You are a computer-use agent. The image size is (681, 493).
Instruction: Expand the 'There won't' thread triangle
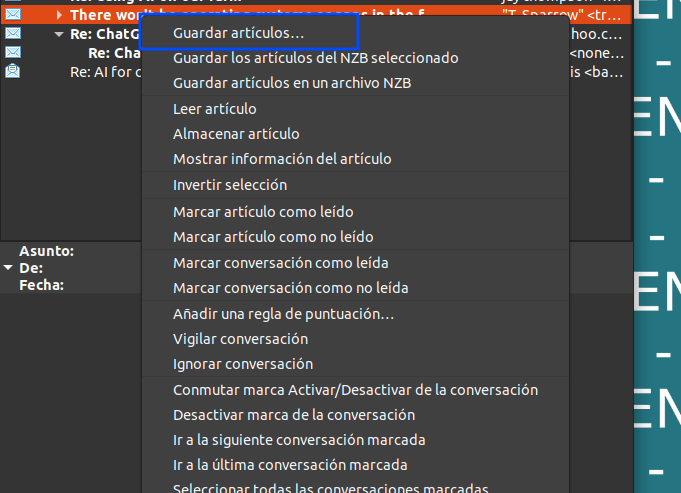tap(59, 15)
